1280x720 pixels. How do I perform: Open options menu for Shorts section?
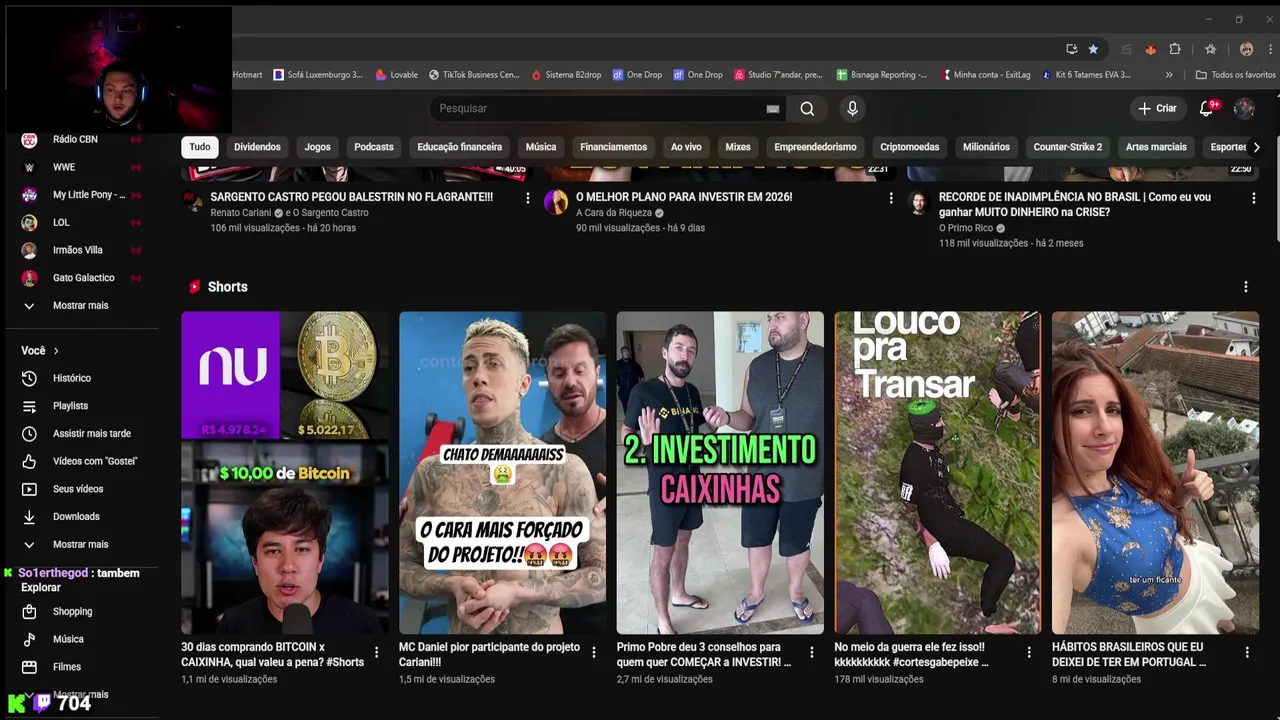(x=1245, y=287)
